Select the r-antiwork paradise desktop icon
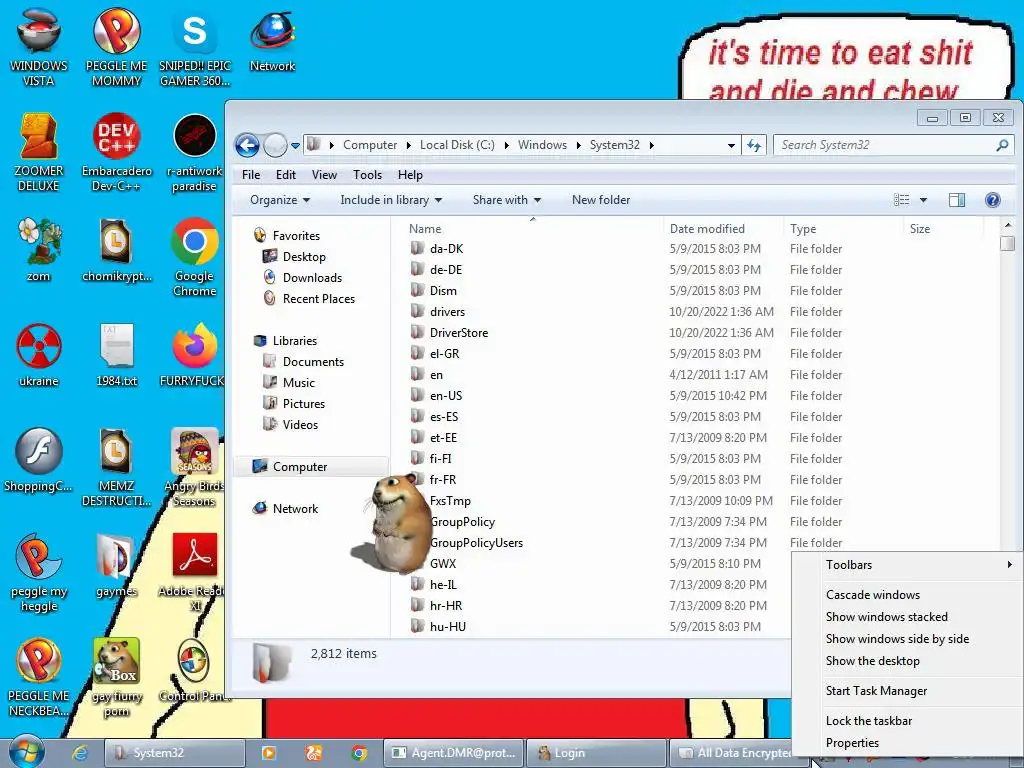 coord(195,152)
